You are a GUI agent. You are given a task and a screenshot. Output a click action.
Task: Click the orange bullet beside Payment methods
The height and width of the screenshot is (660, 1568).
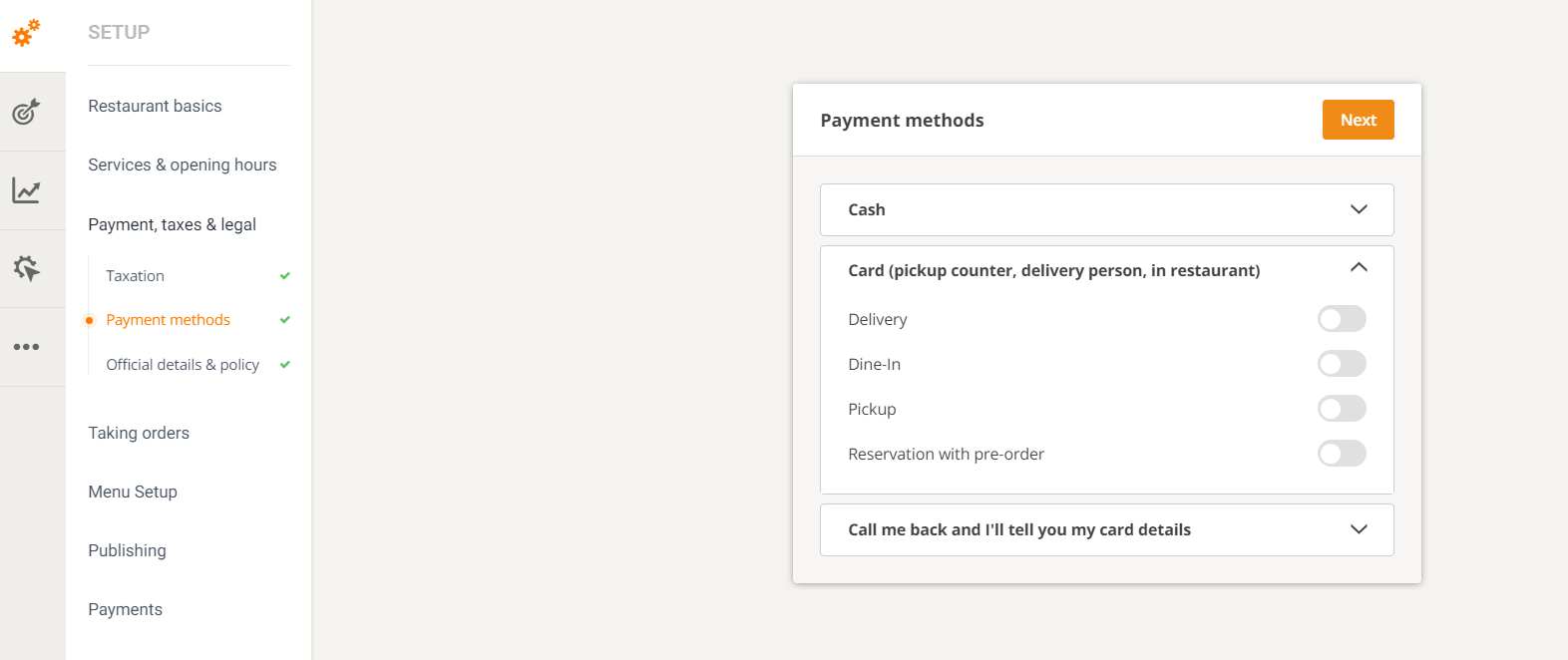tap(90, 320)
